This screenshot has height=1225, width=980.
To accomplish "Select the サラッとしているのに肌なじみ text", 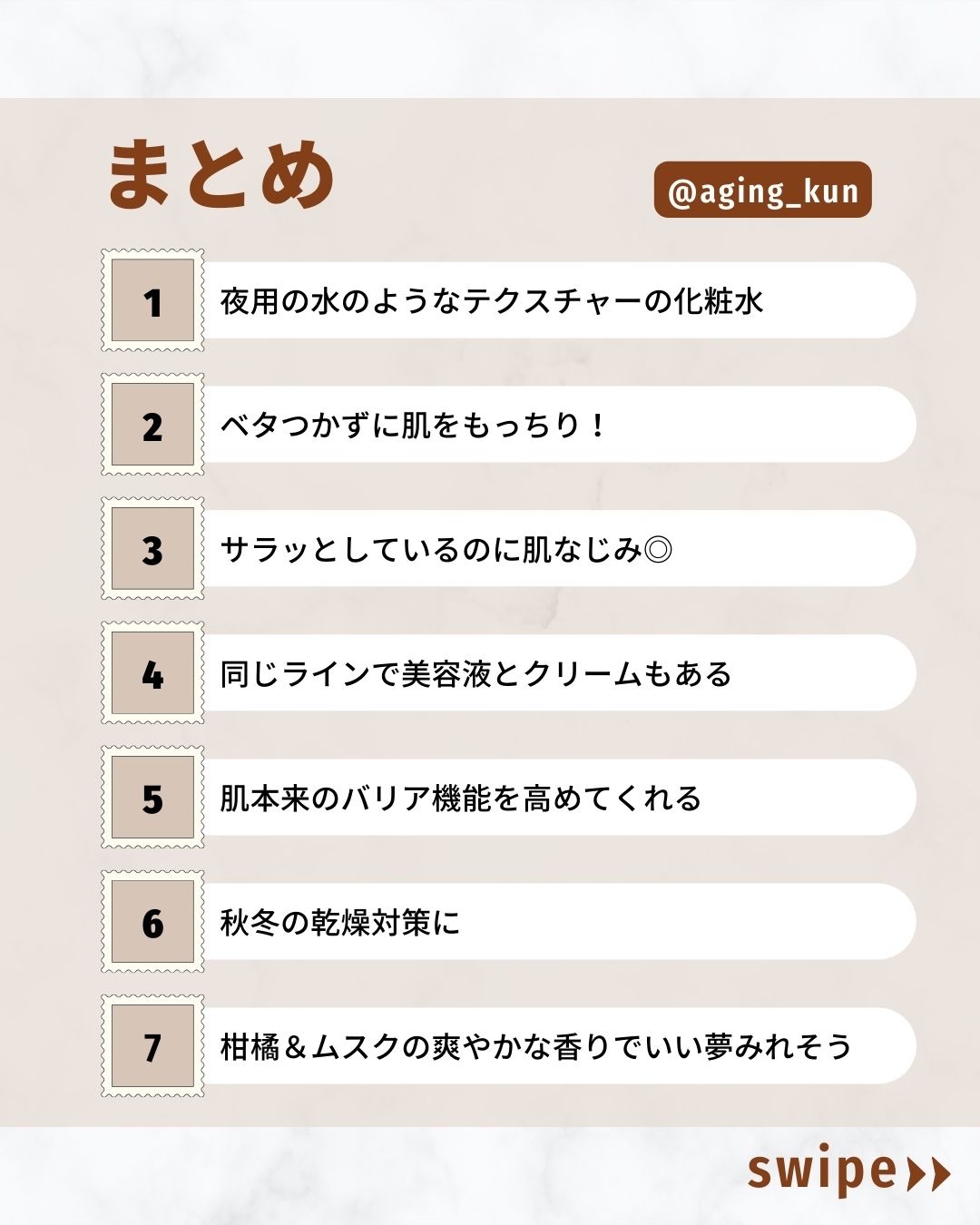I will click(431, 550).
